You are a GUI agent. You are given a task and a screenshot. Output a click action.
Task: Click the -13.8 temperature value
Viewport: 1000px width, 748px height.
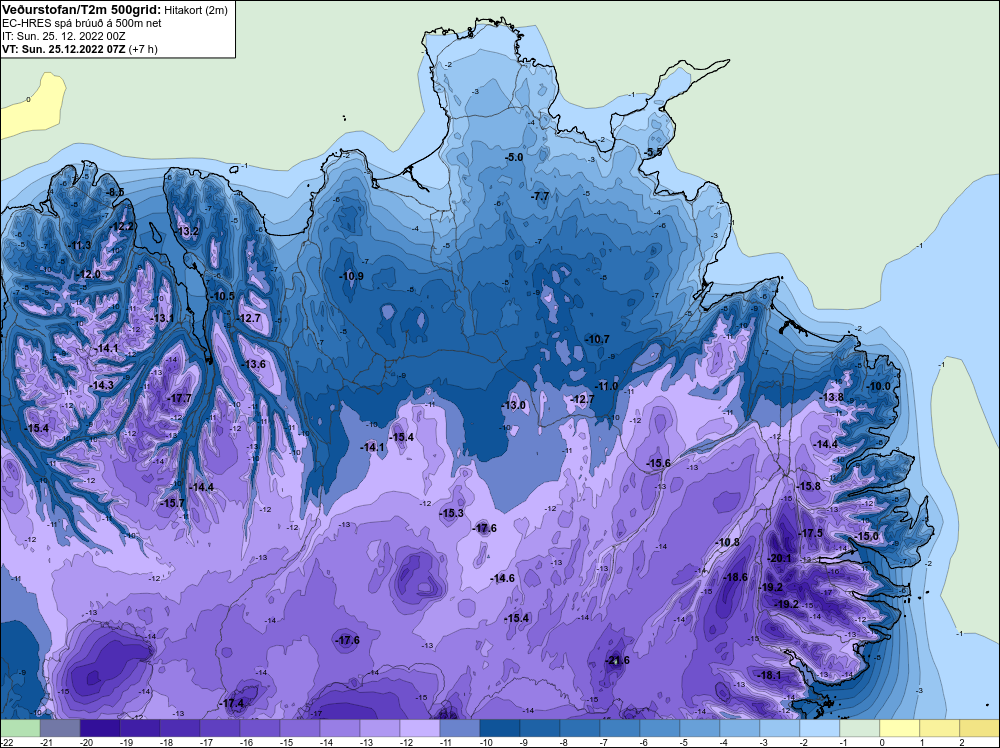click(x=831, y=397)
